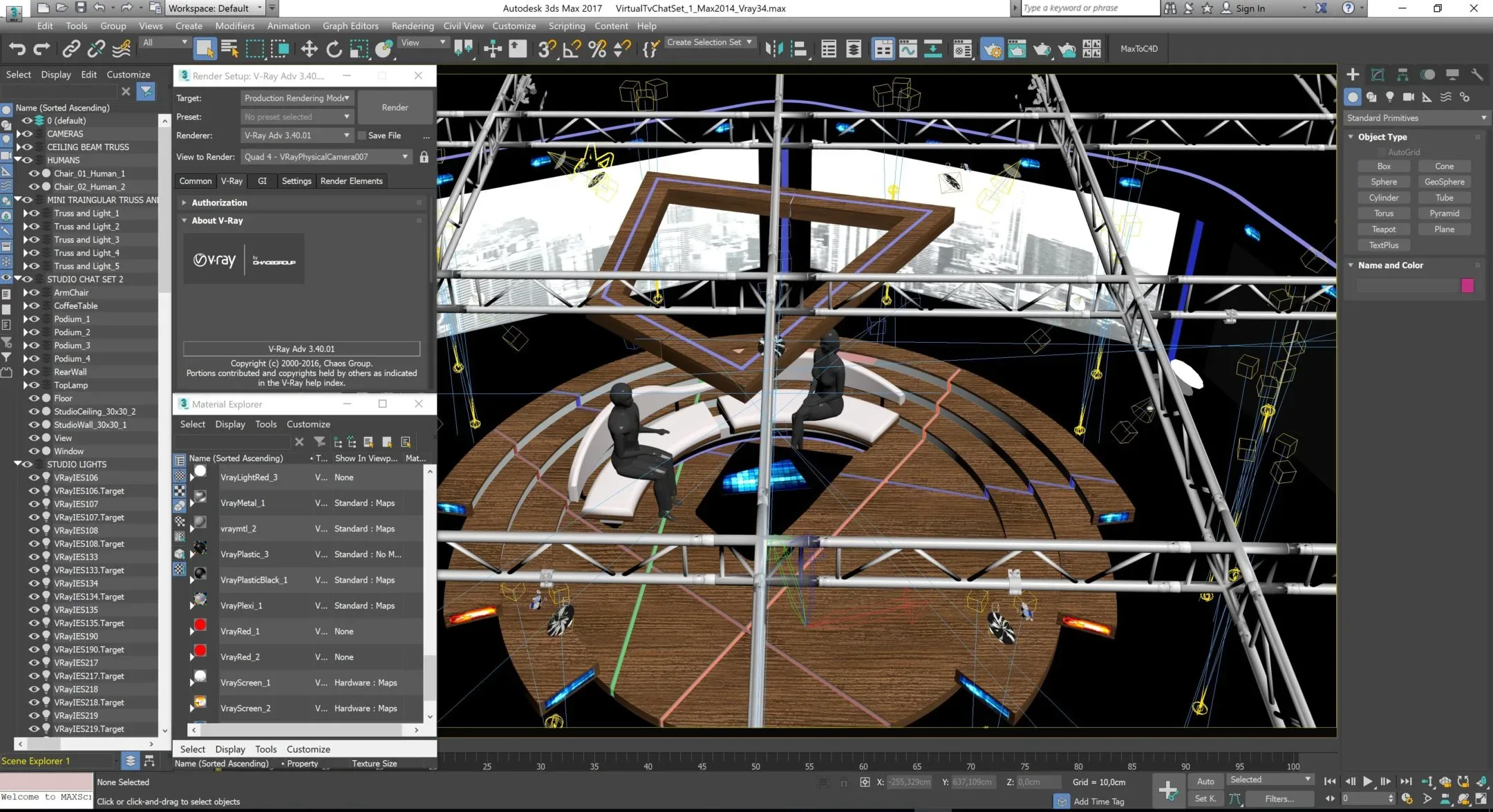Open the Modify panel tab icon
Screen dimensions: 1493x812
tap(1378, 75)
